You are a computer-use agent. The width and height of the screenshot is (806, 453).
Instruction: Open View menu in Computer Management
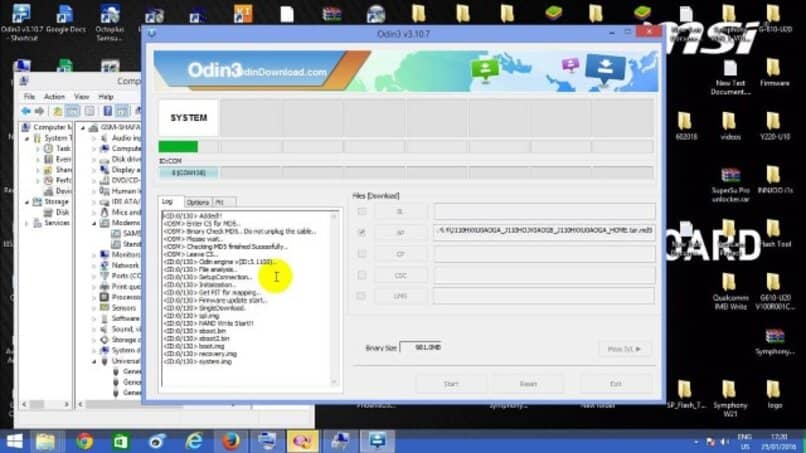point(81,97)
